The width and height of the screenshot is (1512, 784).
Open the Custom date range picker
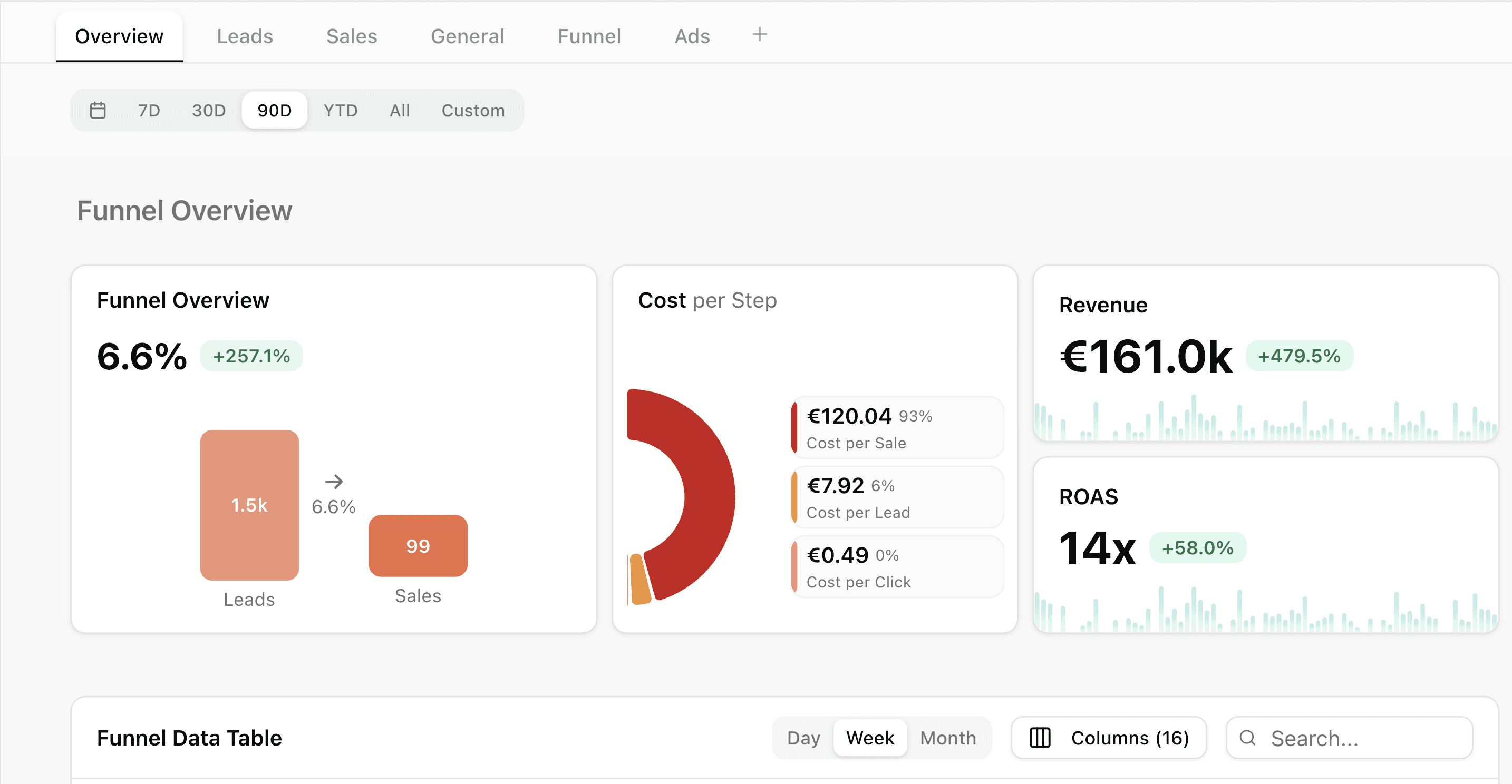pos(473,110)
